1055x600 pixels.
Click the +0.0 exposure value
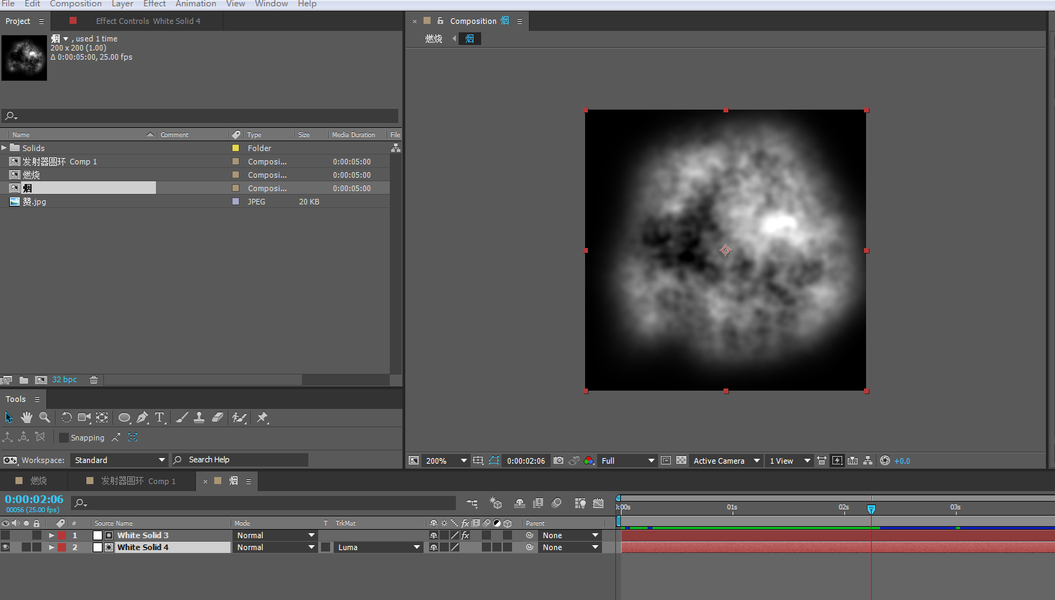902,461
